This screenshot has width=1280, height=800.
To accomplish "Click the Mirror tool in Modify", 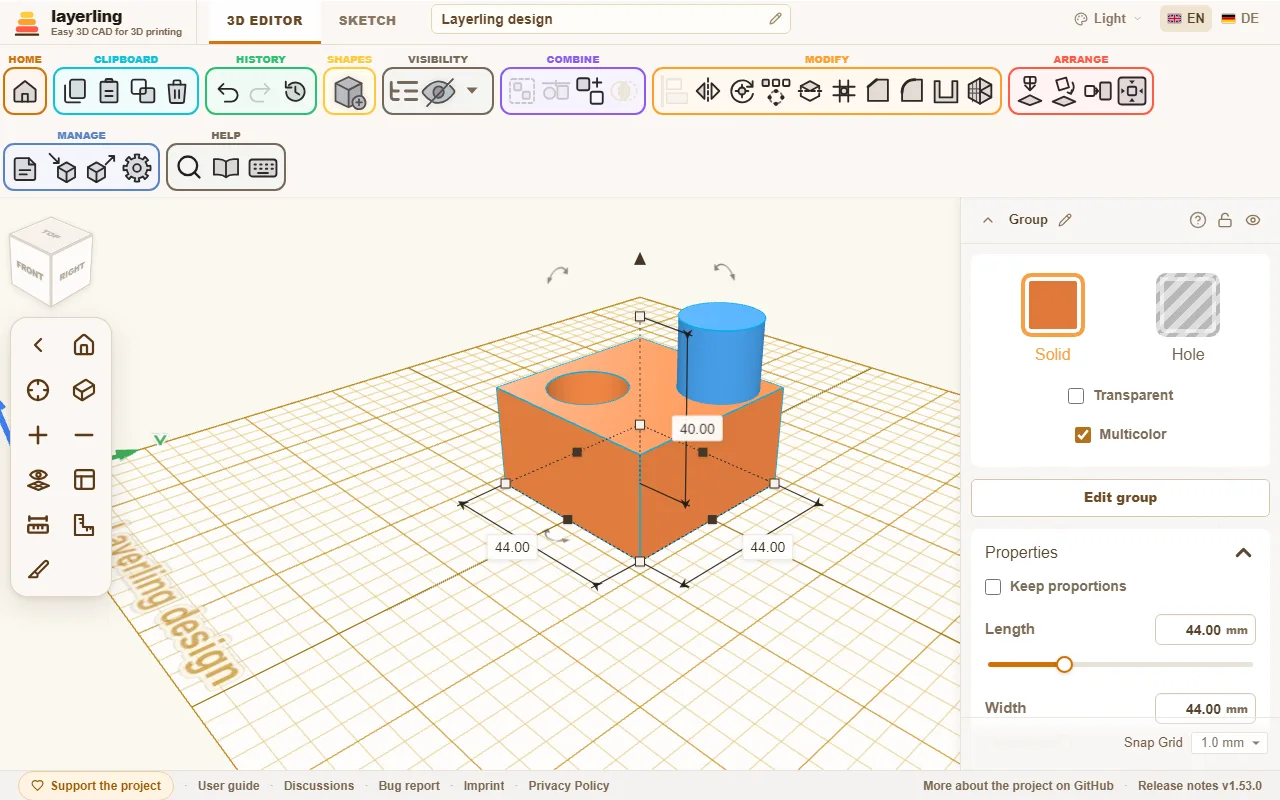I will (708, 92).
